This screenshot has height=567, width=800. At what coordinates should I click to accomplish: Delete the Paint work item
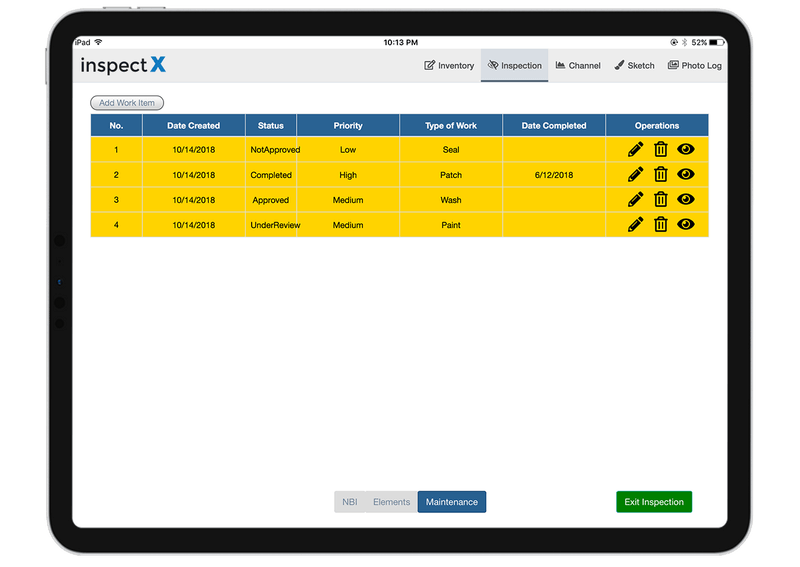661,225
